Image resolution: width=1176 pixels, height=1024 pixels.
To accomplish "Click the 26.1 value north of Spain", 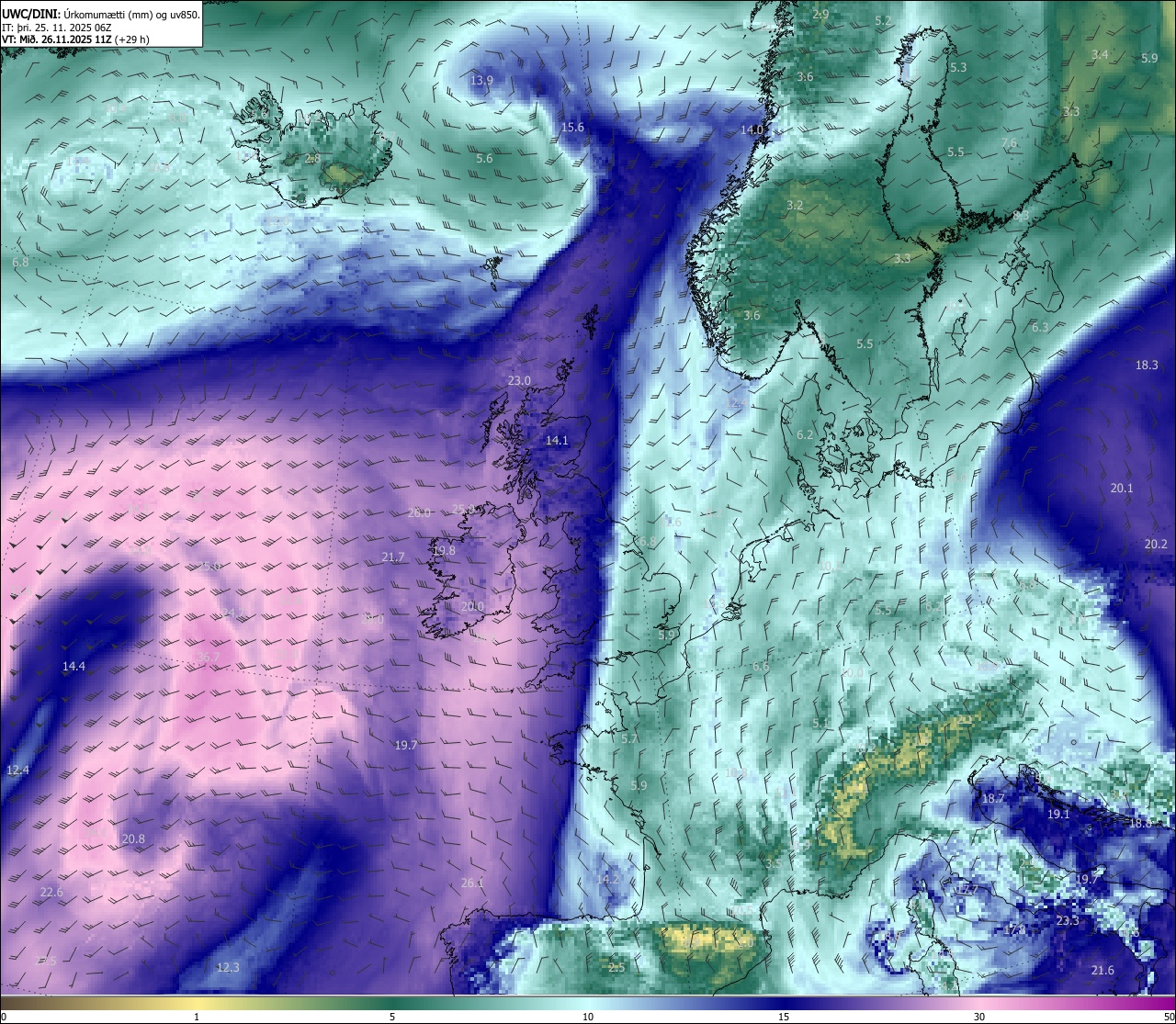I will tap(472, 883).
